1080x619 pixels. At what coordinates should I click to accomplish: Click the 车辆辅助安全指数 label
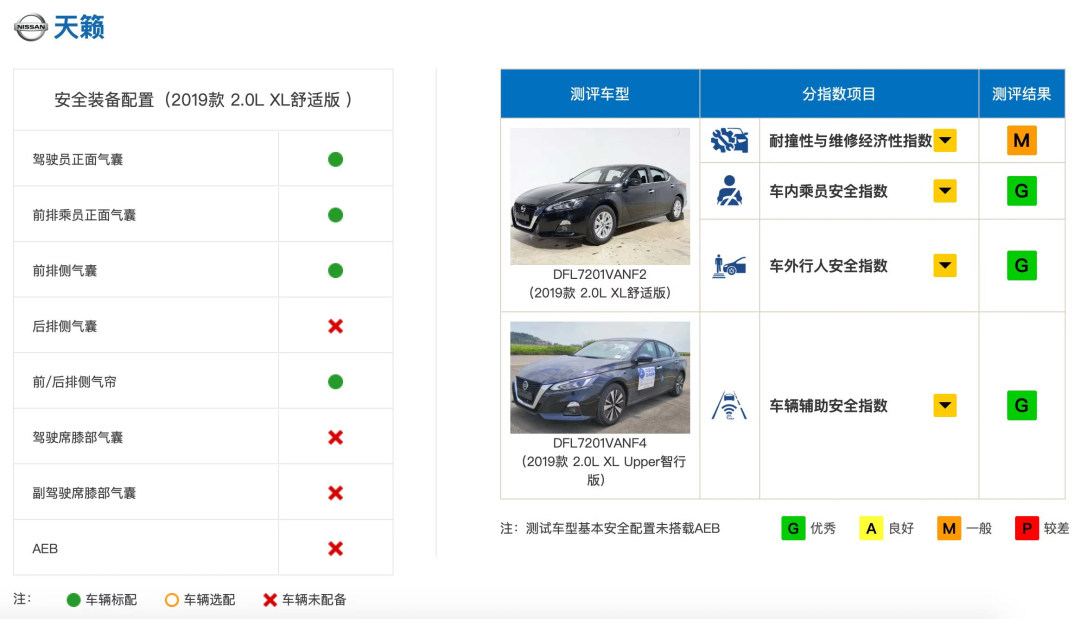click(828, 406)
